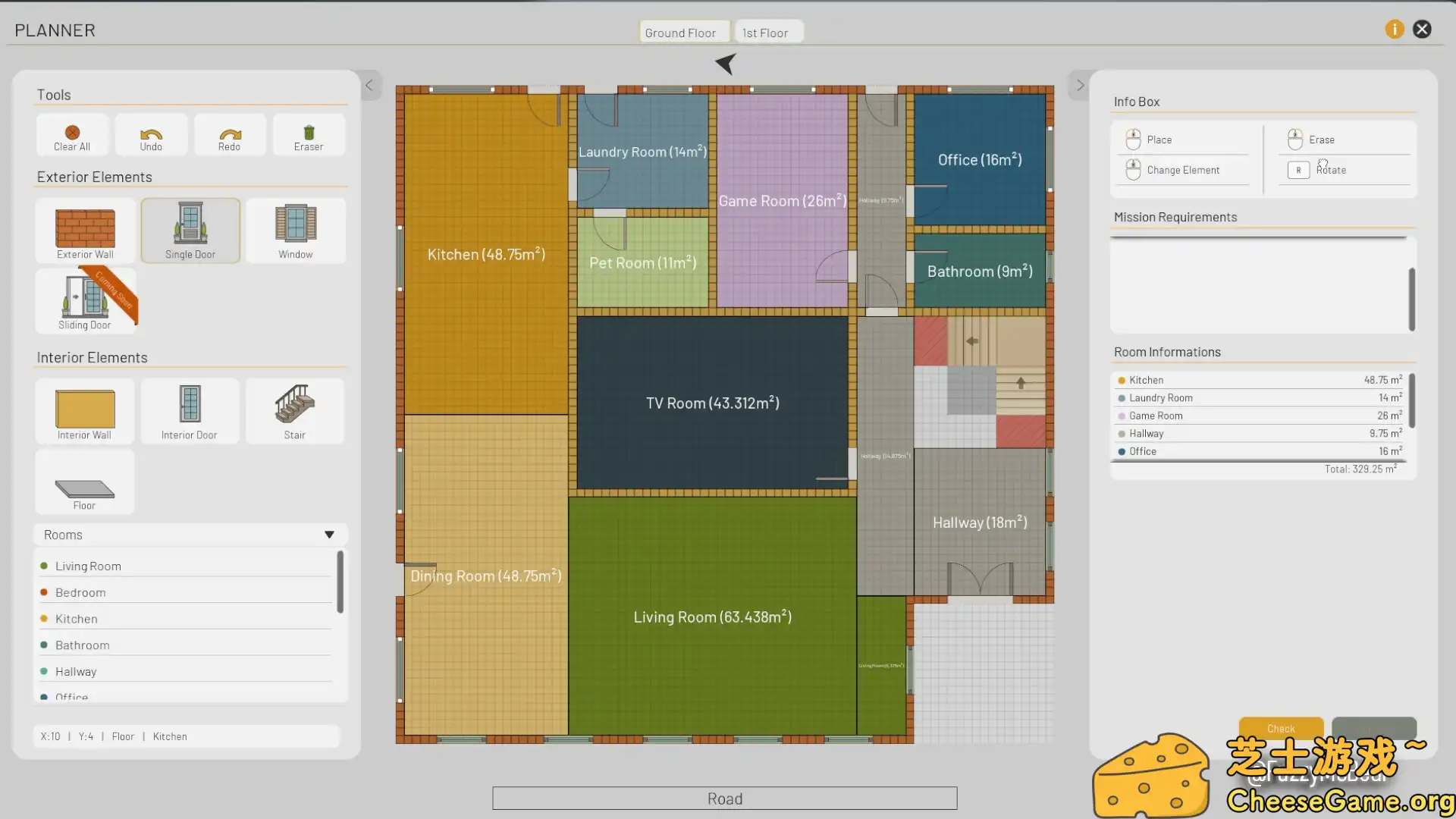Viewport: 1456px width, 819px height.
Task: Collapse the right Info panel chevron
Action: (x=1080, y=86)
